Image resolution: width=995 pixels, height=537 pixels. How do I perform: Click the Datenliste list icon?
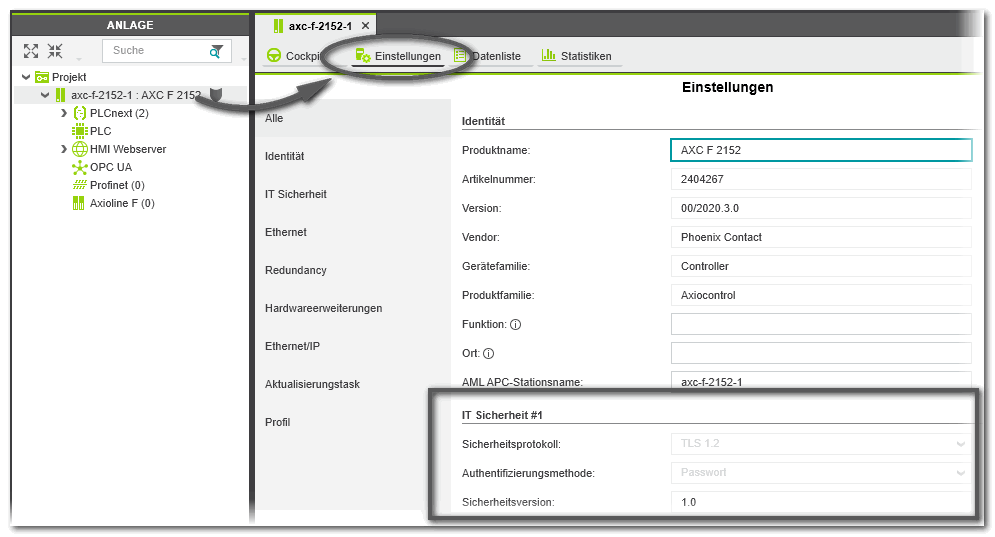(460, 56)
